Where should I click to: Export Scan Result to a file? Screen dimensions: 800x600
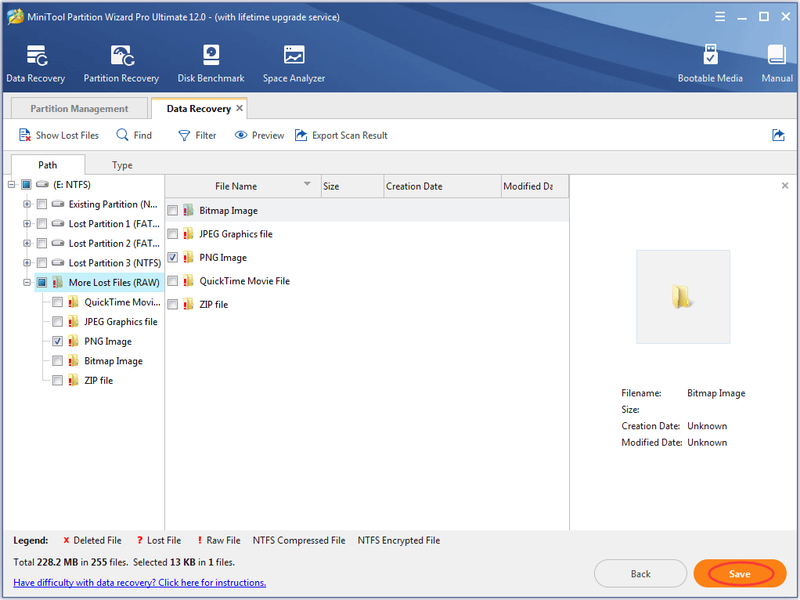point(341,135)
